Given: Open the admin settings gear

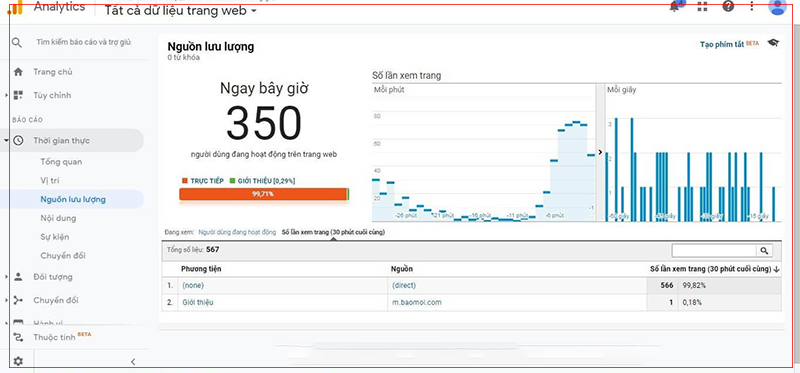Looking at the screenshot, I should pyautogui.click(x=18, y=361).
